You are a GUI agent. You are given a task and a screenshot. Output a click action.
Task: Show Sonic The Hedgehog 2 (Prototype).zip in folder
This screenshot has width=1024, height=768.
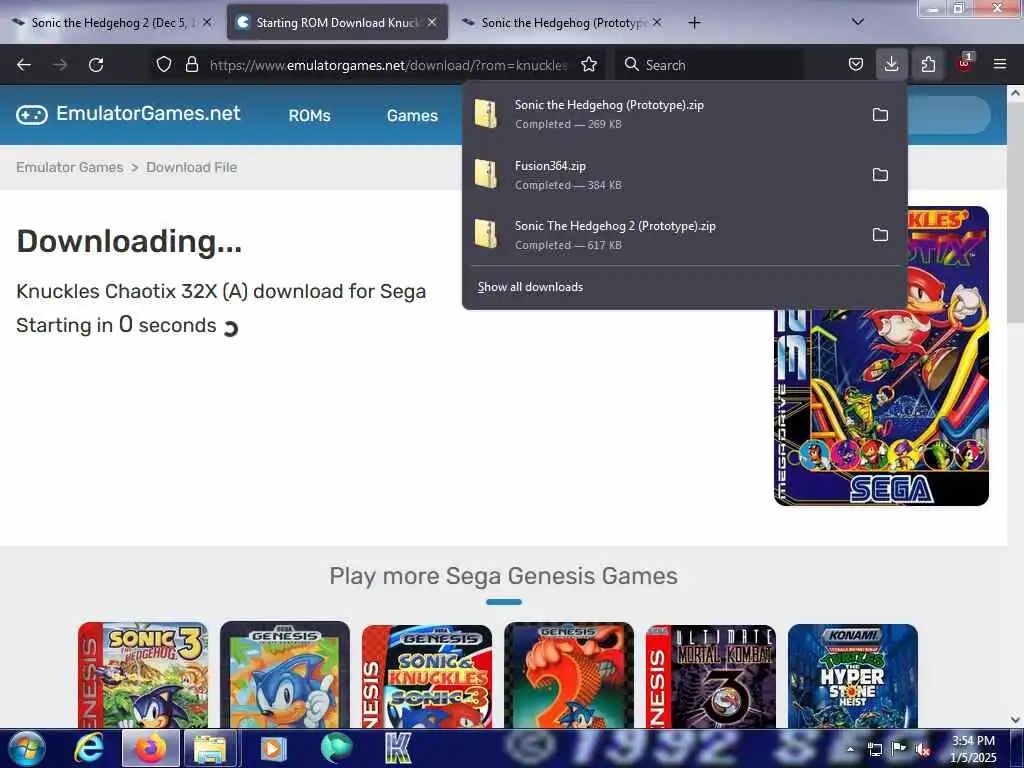(x=880, y=235)
